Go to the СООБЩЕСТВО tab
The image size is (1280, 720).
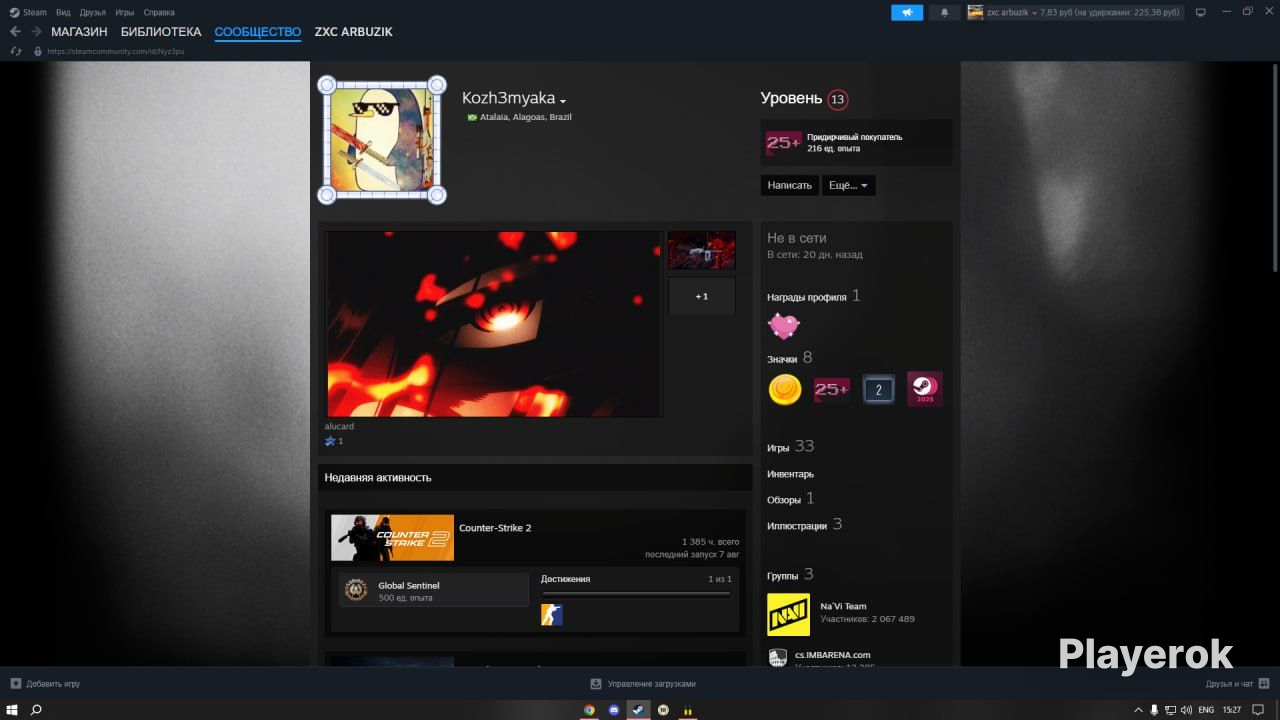pyautogui.click(x=258, y=32)
